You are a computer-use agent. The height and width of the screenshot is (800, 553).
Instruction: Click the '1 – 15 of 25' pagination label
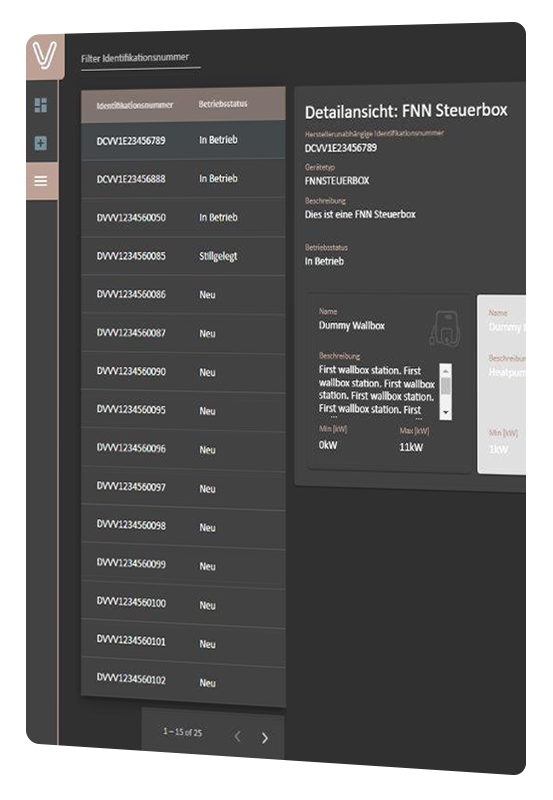click(x=183, y=732)
